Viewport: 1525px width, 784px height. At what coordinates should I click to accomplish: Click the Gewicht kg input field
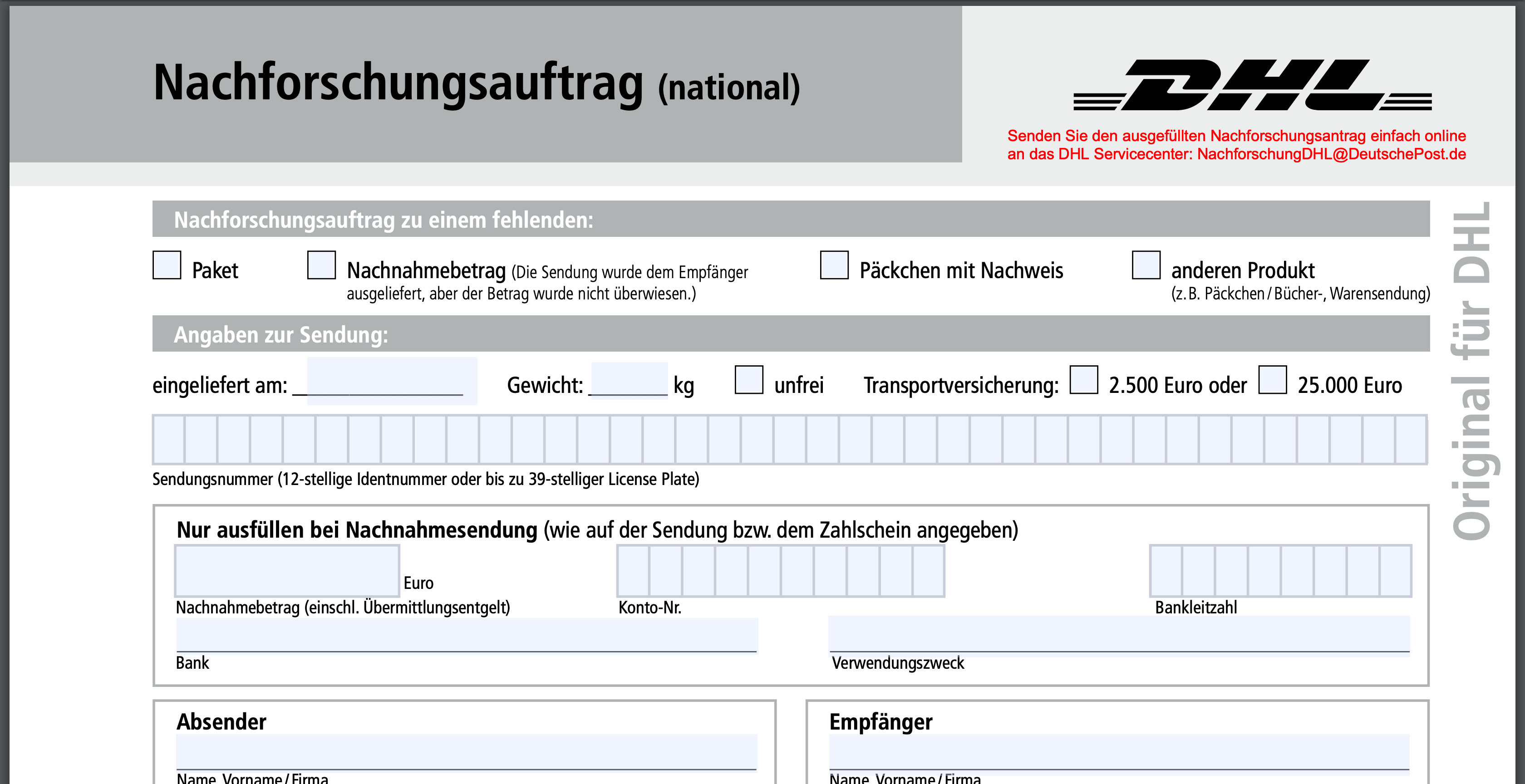coord(630,381)
